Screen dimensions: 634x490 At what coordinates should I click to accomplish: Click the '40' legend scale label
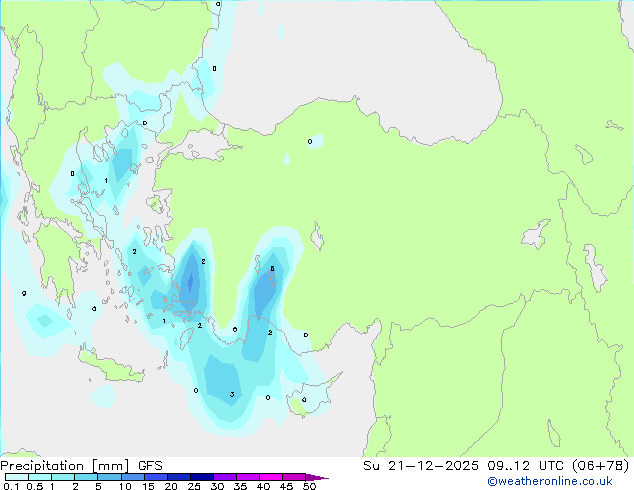[x=263, y=486]
